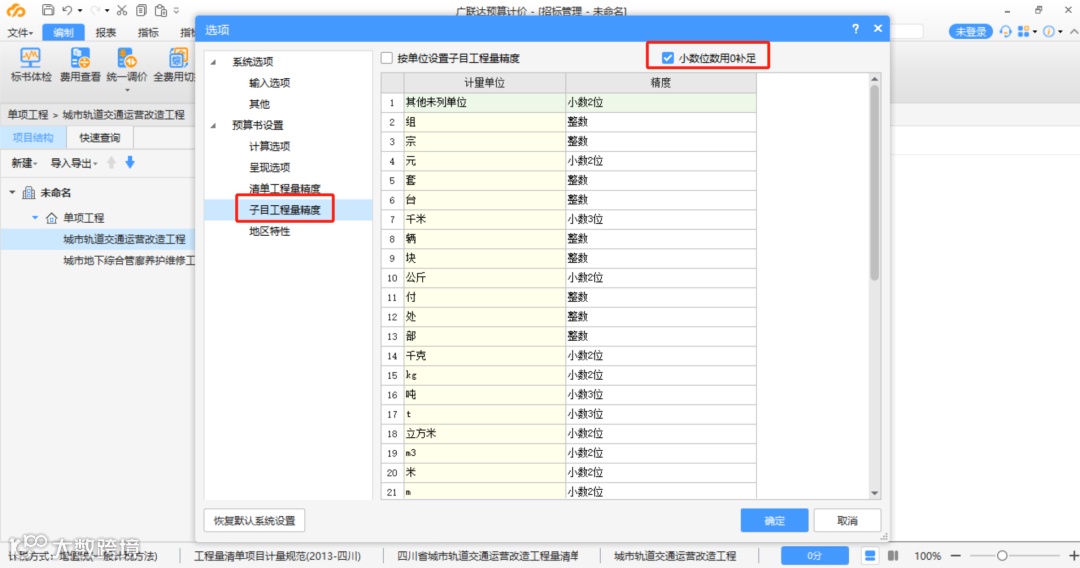Screen dimensions: 1080x568
Task: Open the 导入导出 dropdown
Action: point(74,163)
